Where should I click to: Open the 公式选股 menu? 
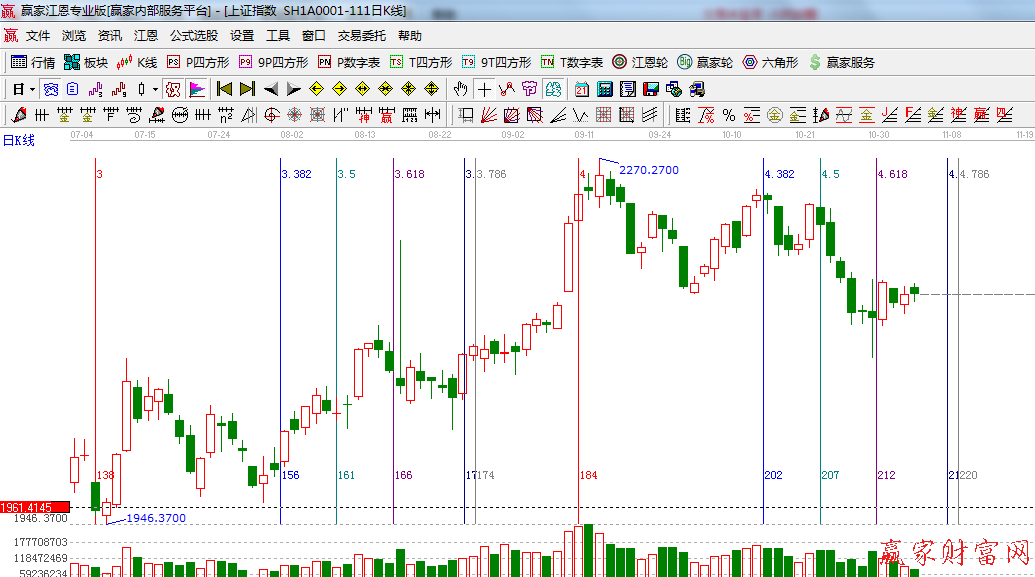[193, 35]
